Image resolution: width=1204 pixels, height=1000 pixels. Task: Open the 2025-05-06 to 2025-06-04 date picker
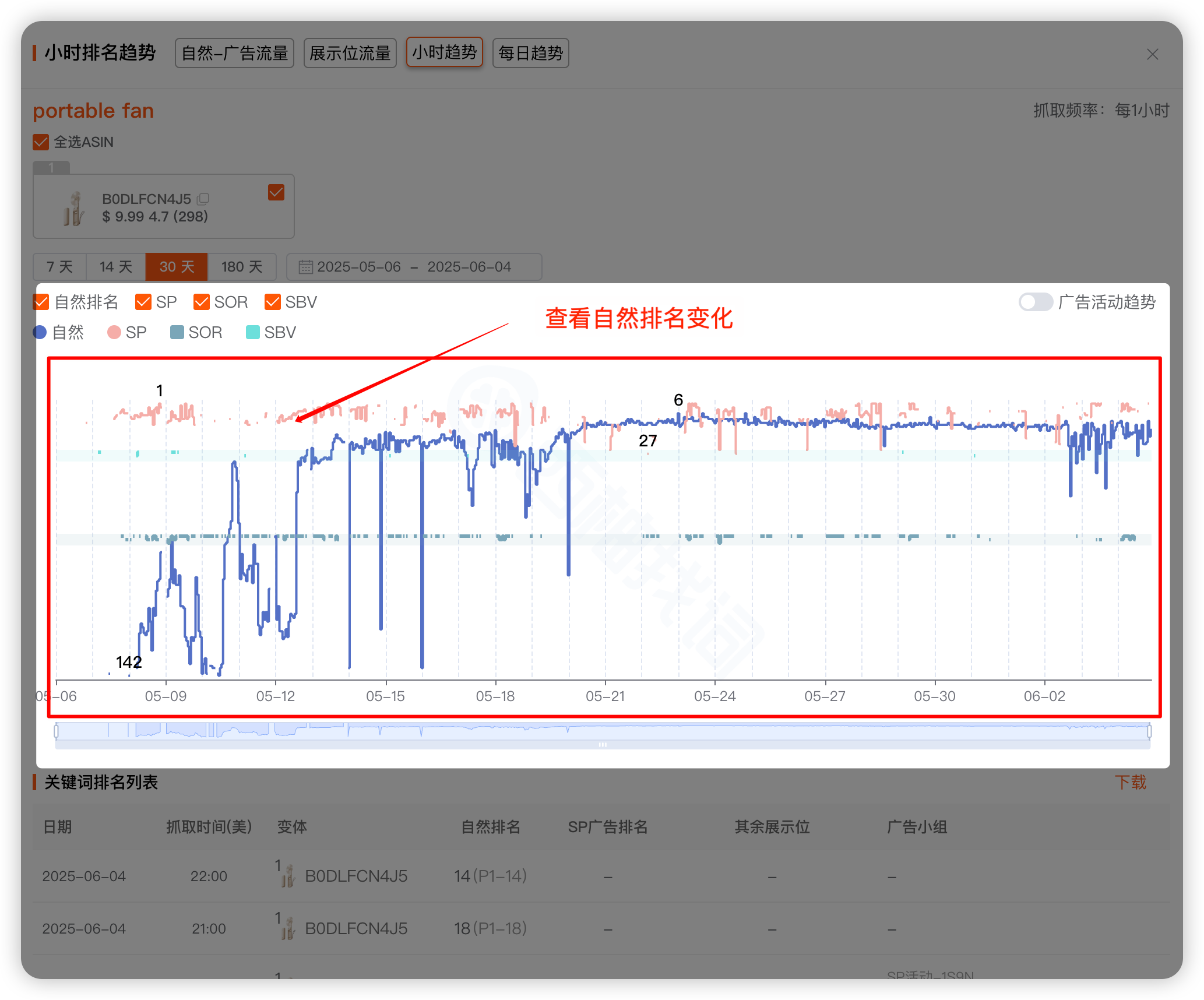(414, 267)
